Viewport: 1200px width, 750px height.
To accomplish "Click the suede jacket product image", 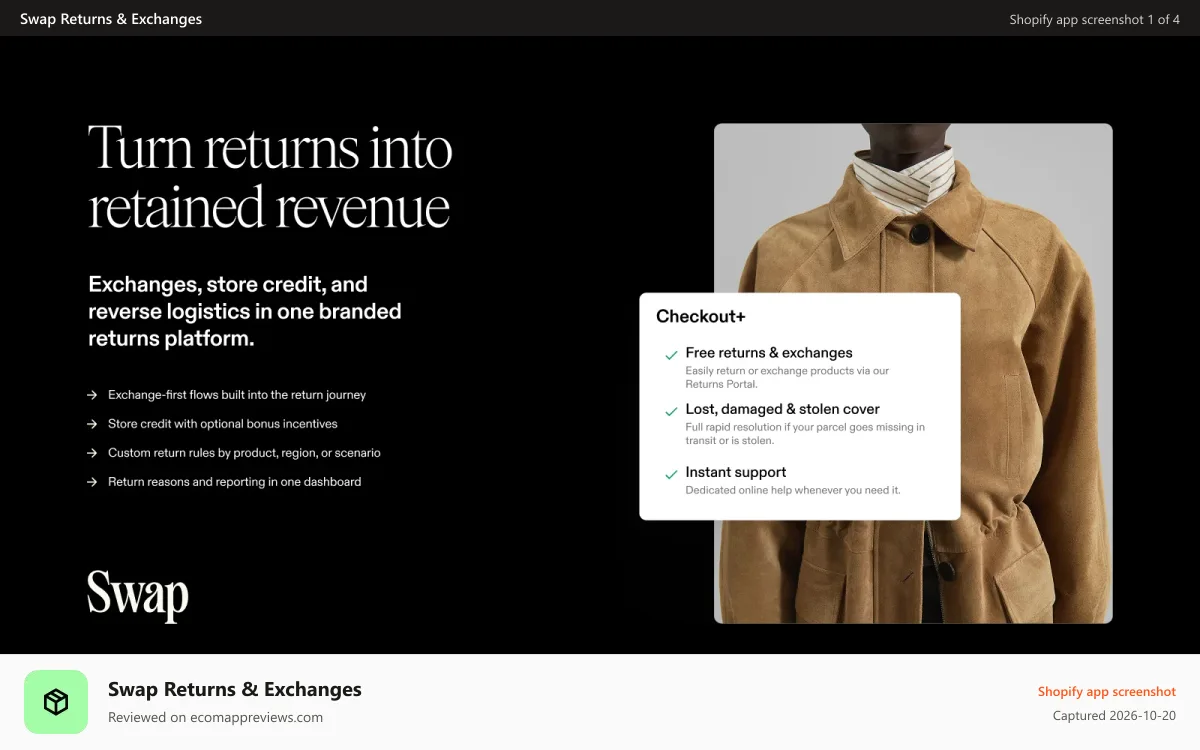I will coord(913,373).
